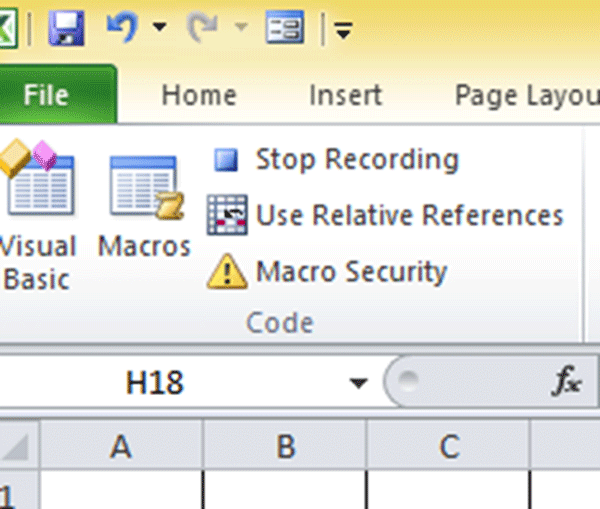Click the form icon in Quick Access Toolbar

click(x=285, y=27)
